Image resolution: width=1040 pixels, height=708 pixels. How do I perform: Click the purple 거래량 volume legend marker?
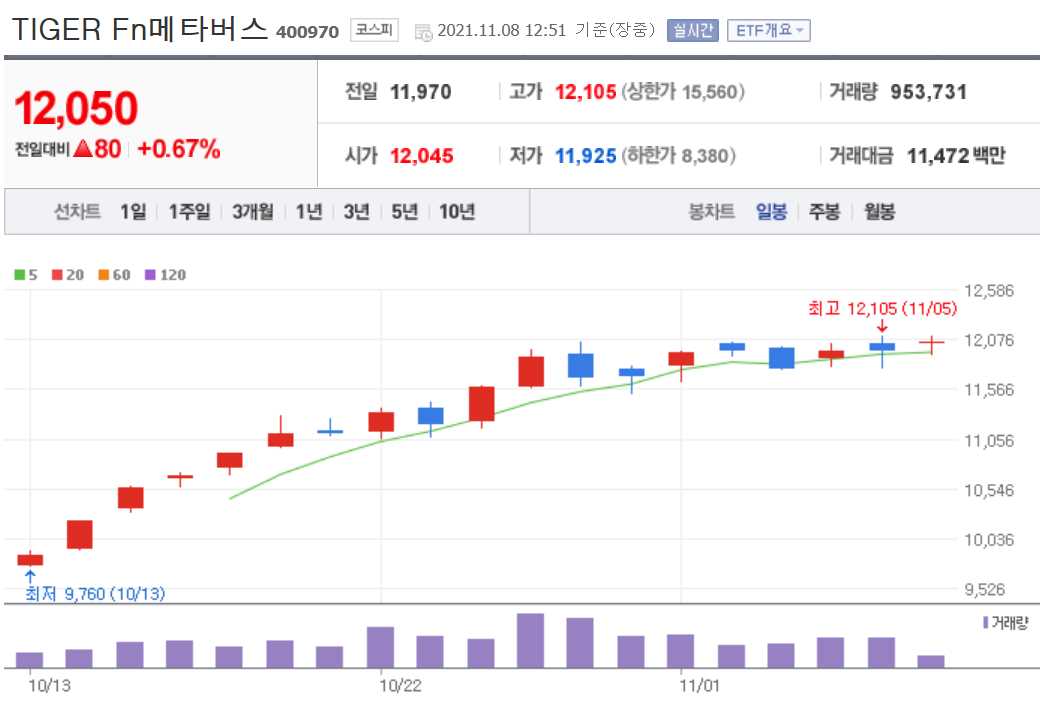[x=986, y=623]
